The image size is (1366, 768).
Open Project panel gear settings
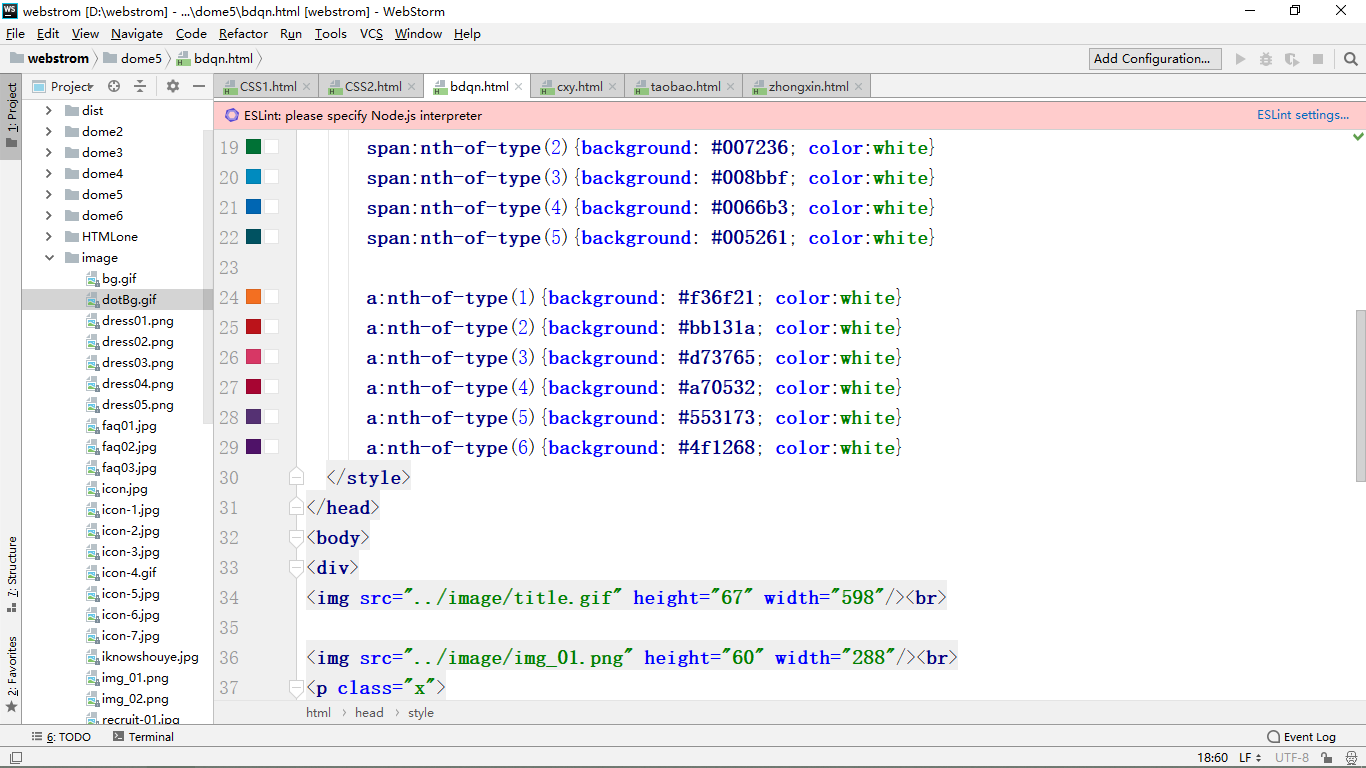(x=173, y=86)
